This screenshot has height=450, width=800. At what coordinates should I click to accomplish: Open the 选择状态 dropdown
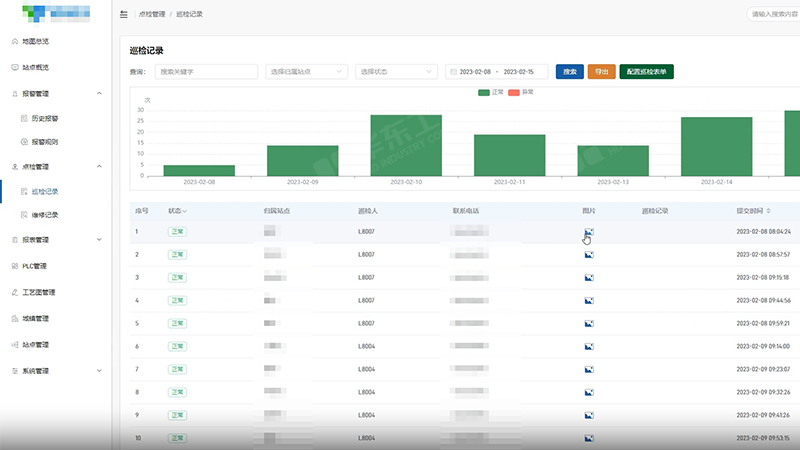coord(397,72)
